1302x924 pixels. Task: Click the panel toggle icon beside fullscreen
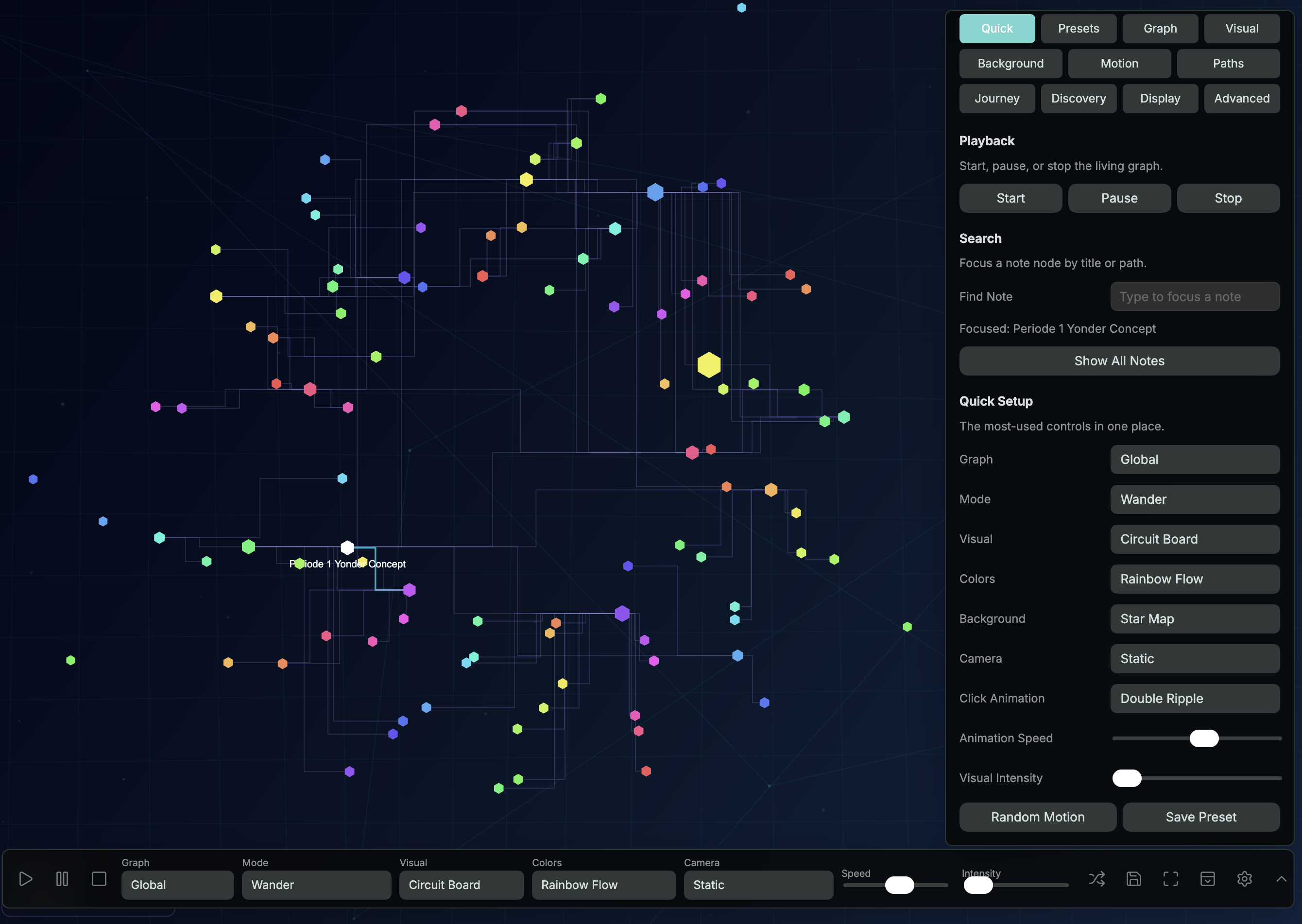click(1208, 879)
